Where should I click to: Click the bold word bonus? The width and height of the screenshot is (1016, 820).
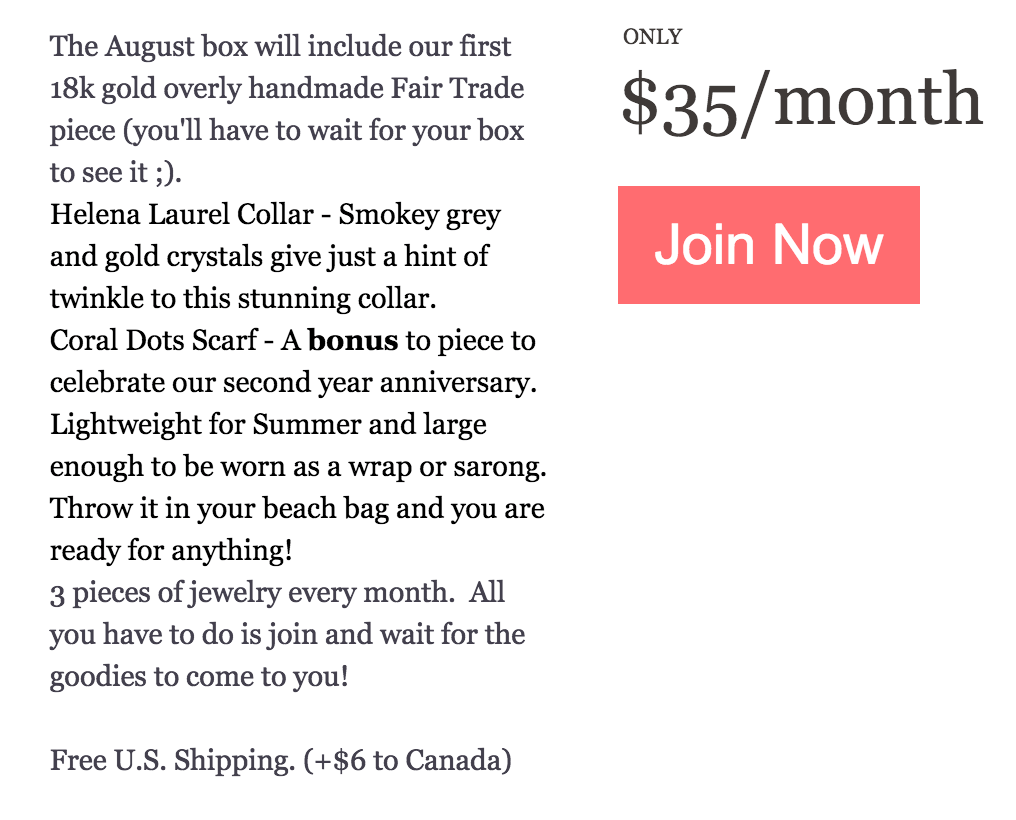click(352, 340)
